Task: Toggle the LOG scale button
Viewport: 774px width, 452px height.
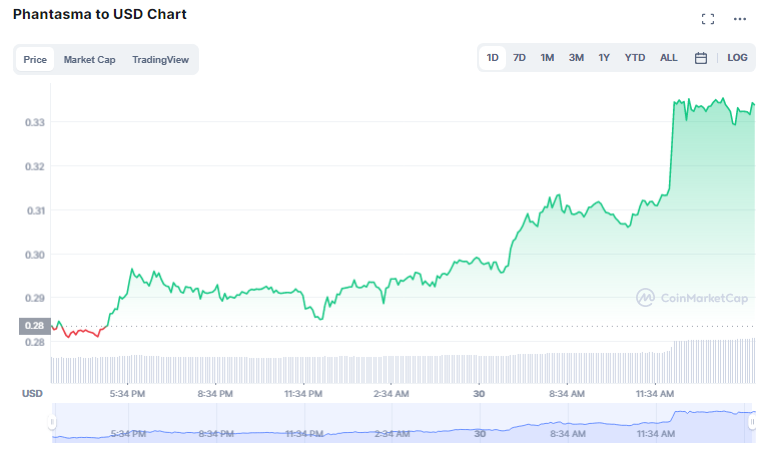Action: (737, 58)
